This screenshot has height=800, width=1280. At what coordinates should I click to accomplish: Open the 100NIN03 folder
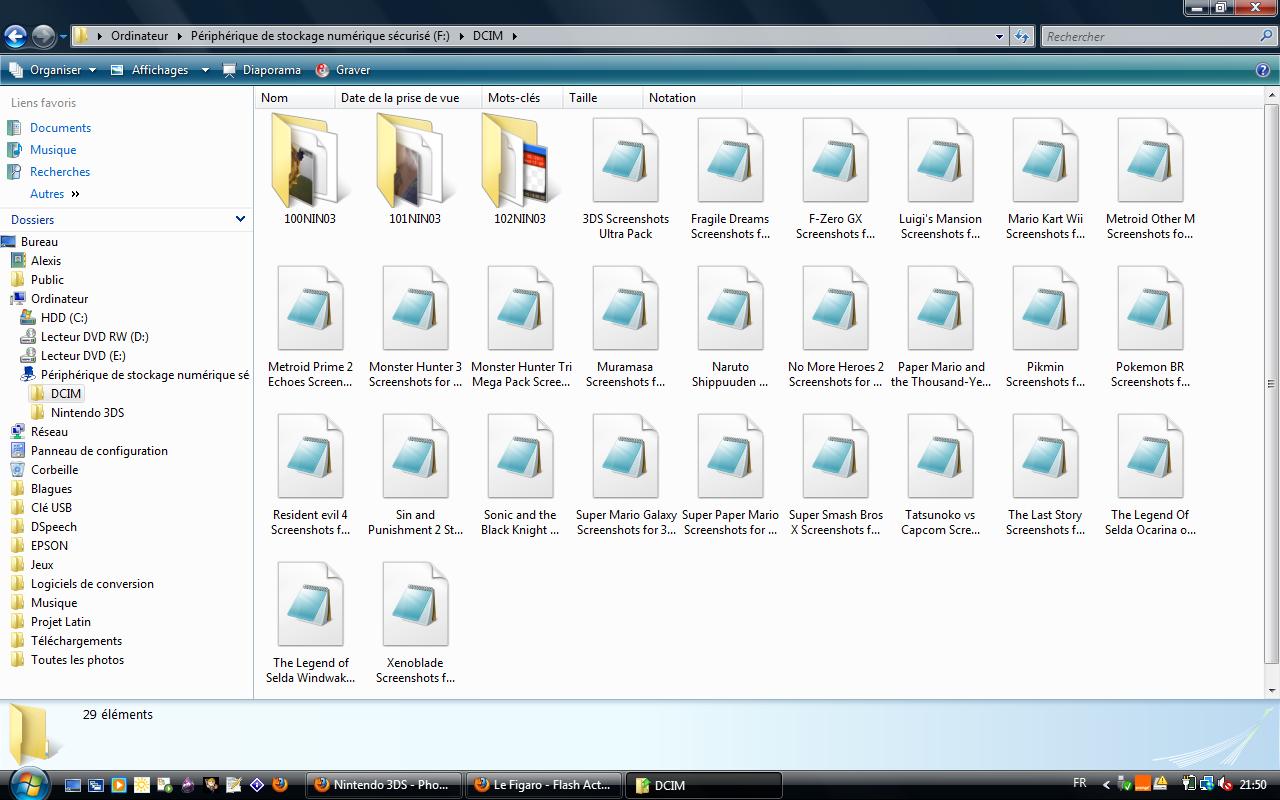309,165
